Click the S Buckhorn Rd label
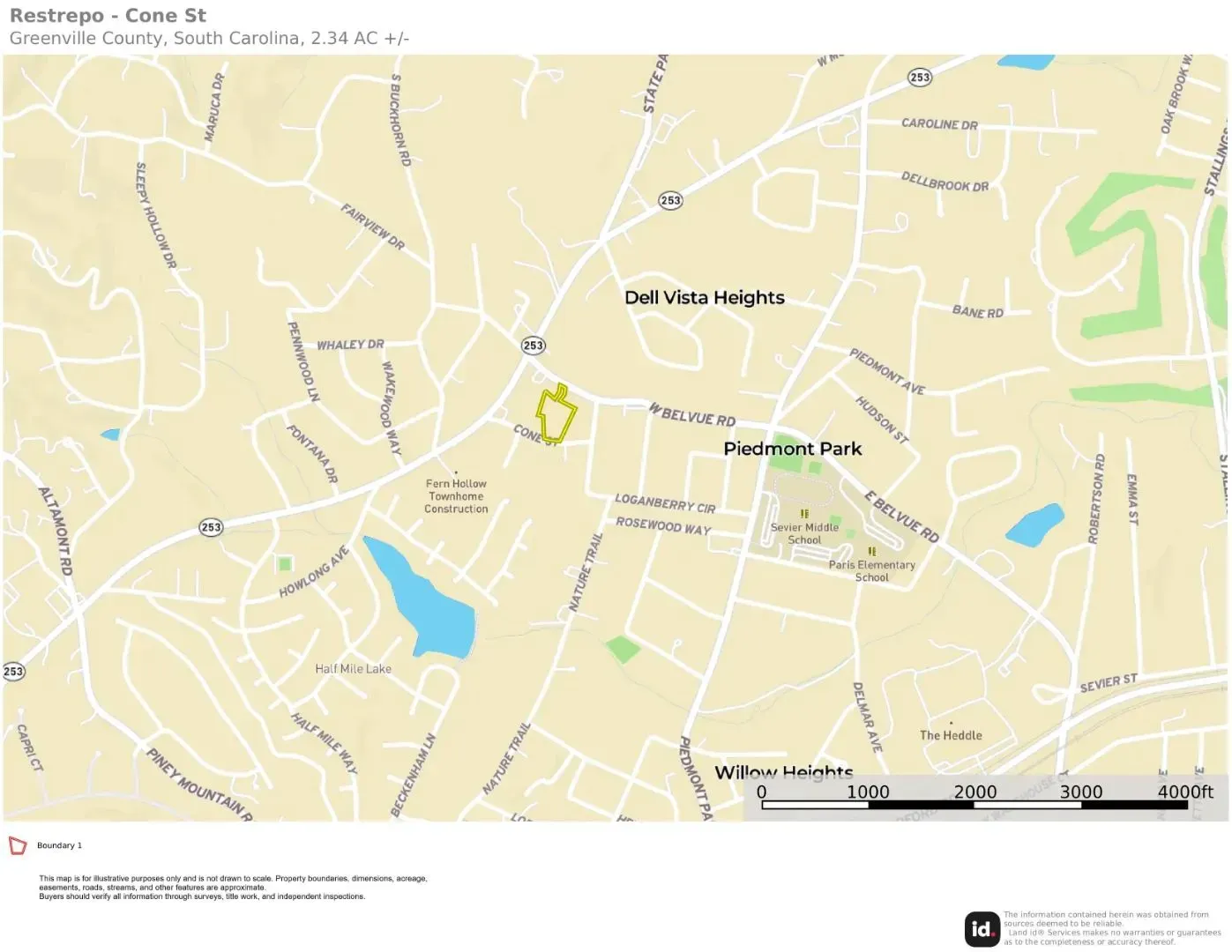Screen dimensions: 1232x952 [x=400, y=120]
